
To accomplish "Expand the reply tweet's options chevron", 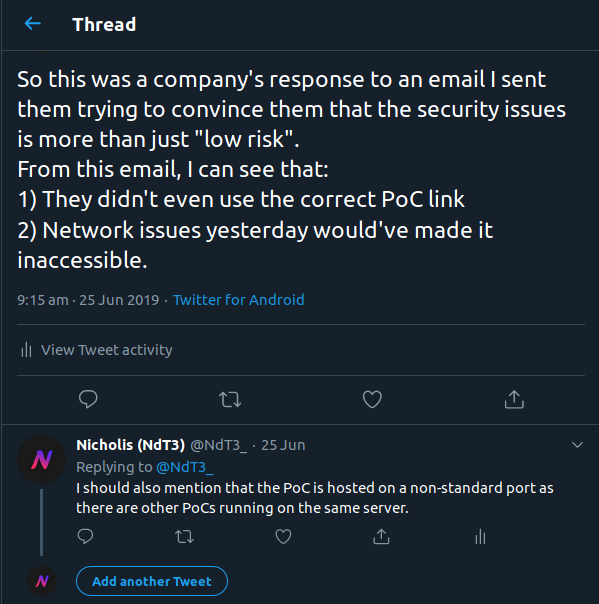I will pyautogui.click(x=577, y=445).
